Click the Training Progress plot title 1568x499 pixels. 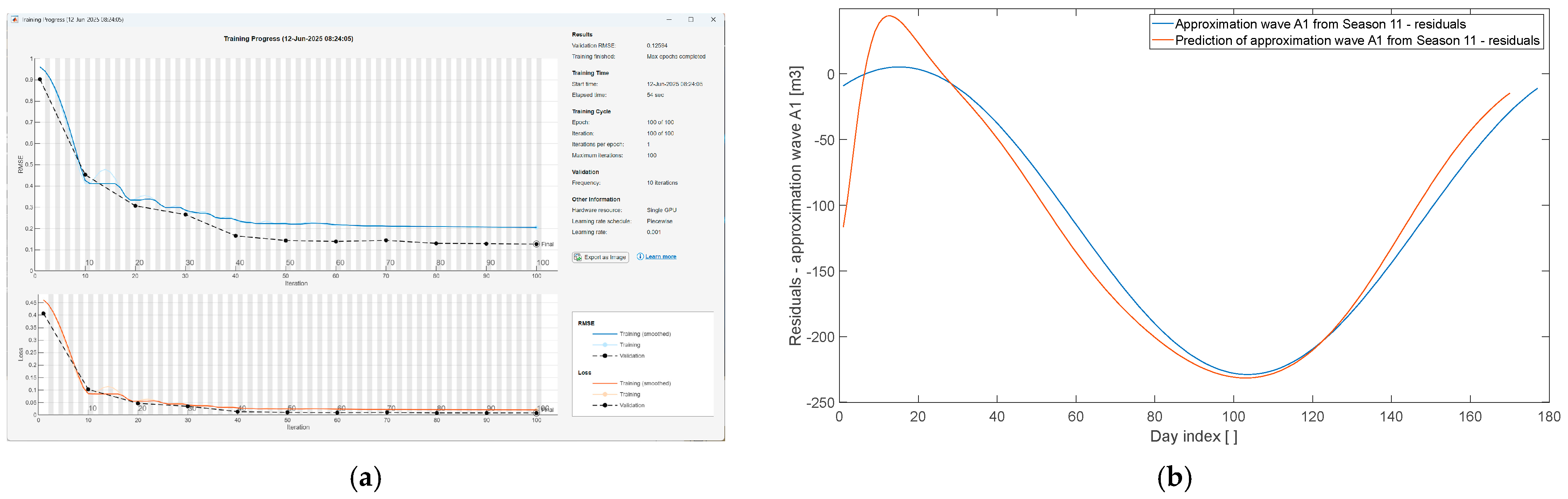(x=288, y=39)
